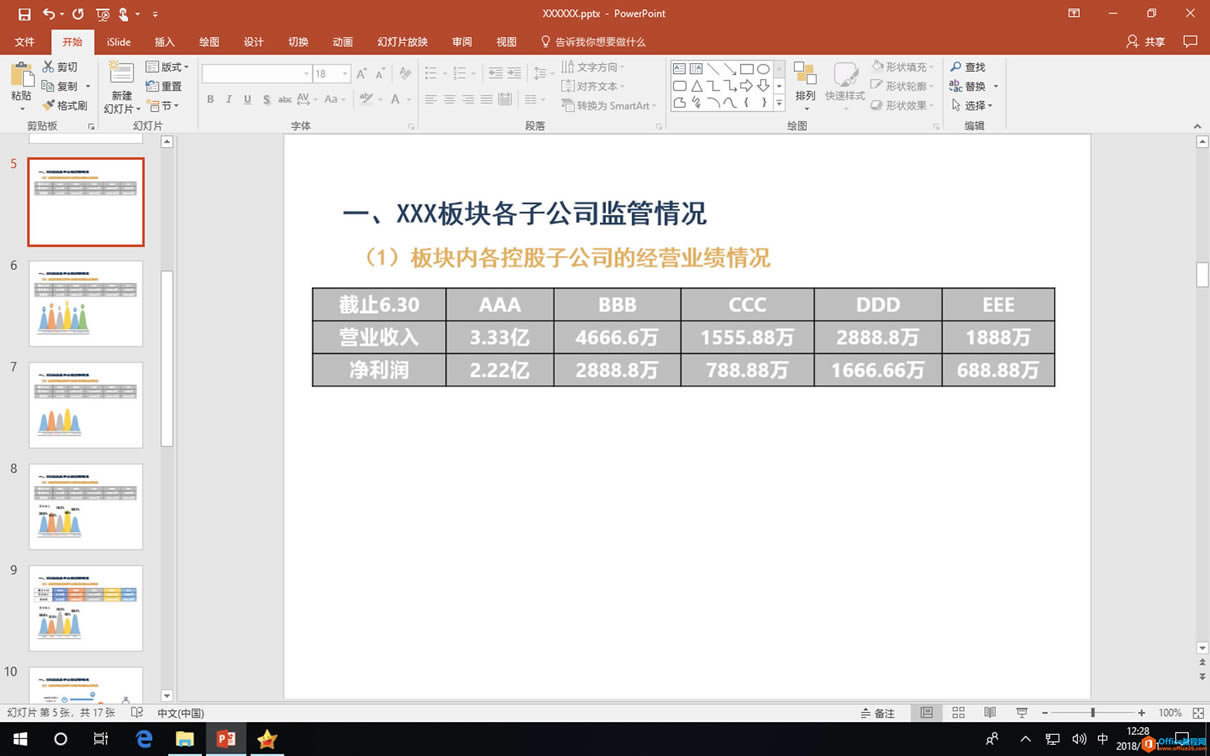Open the shapes gallery More arrow

[779, 102]
